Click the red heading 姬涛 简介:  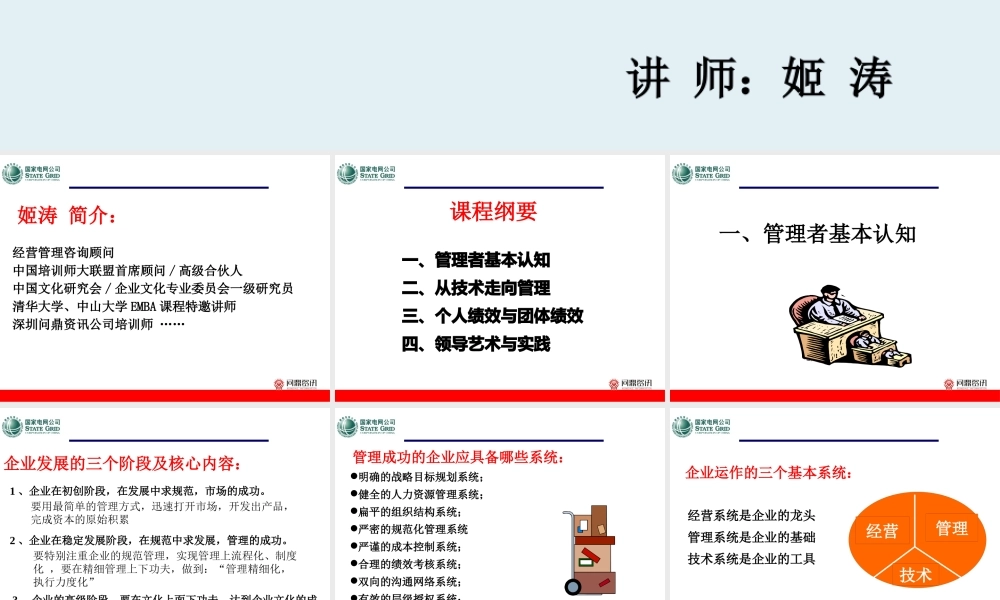[x=67, y=215]
